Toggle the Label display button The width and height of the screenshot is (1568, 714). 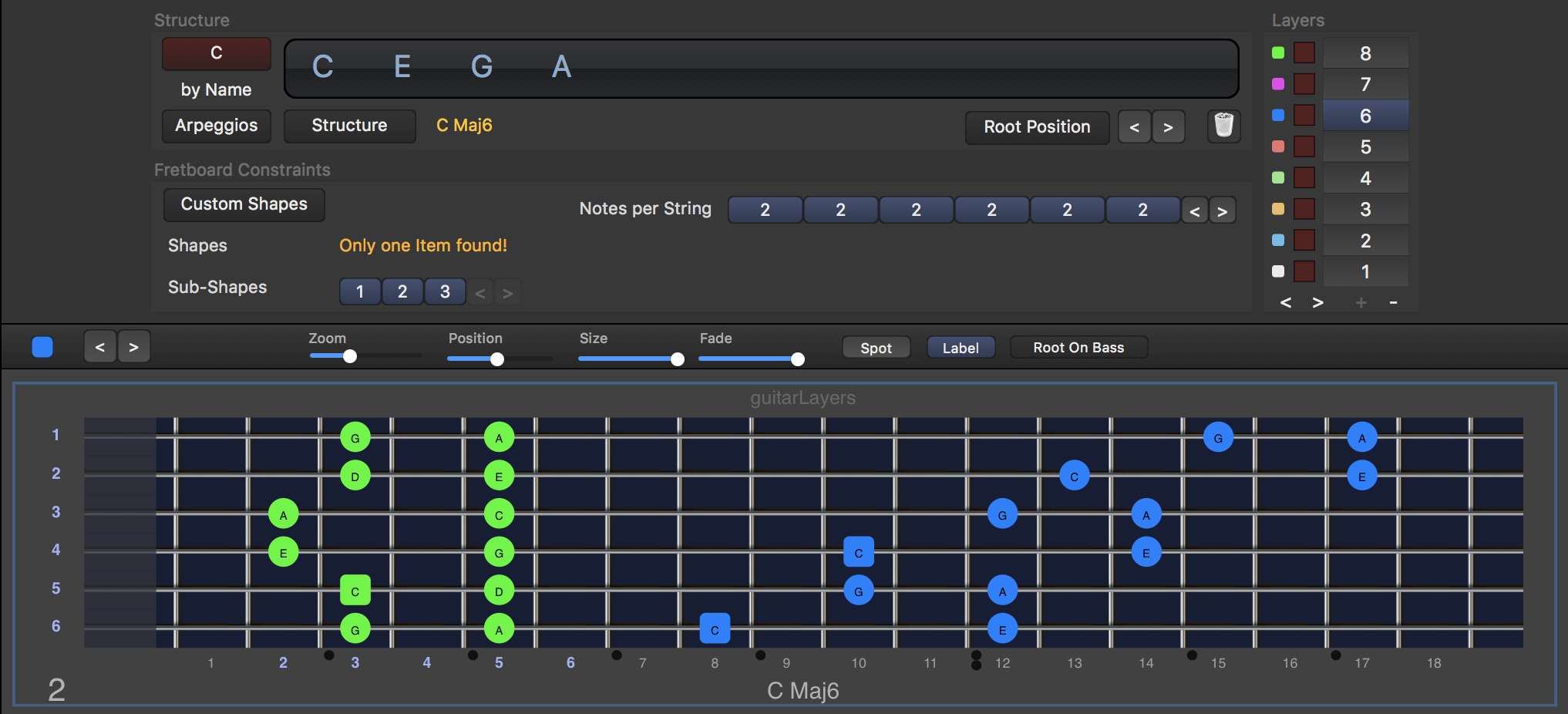pos(960,348)
